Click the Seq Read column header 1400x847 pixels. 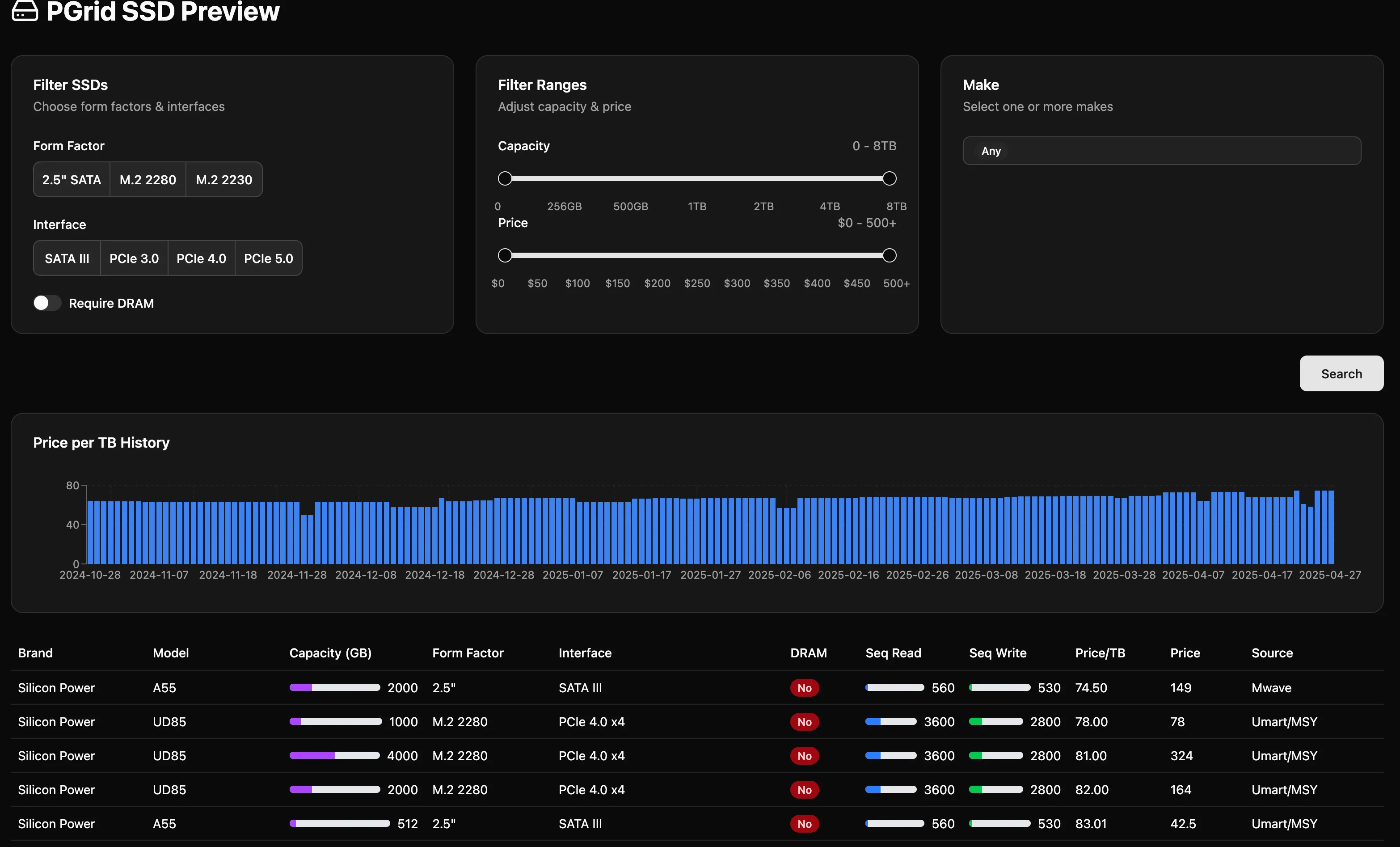coord(893,652)
